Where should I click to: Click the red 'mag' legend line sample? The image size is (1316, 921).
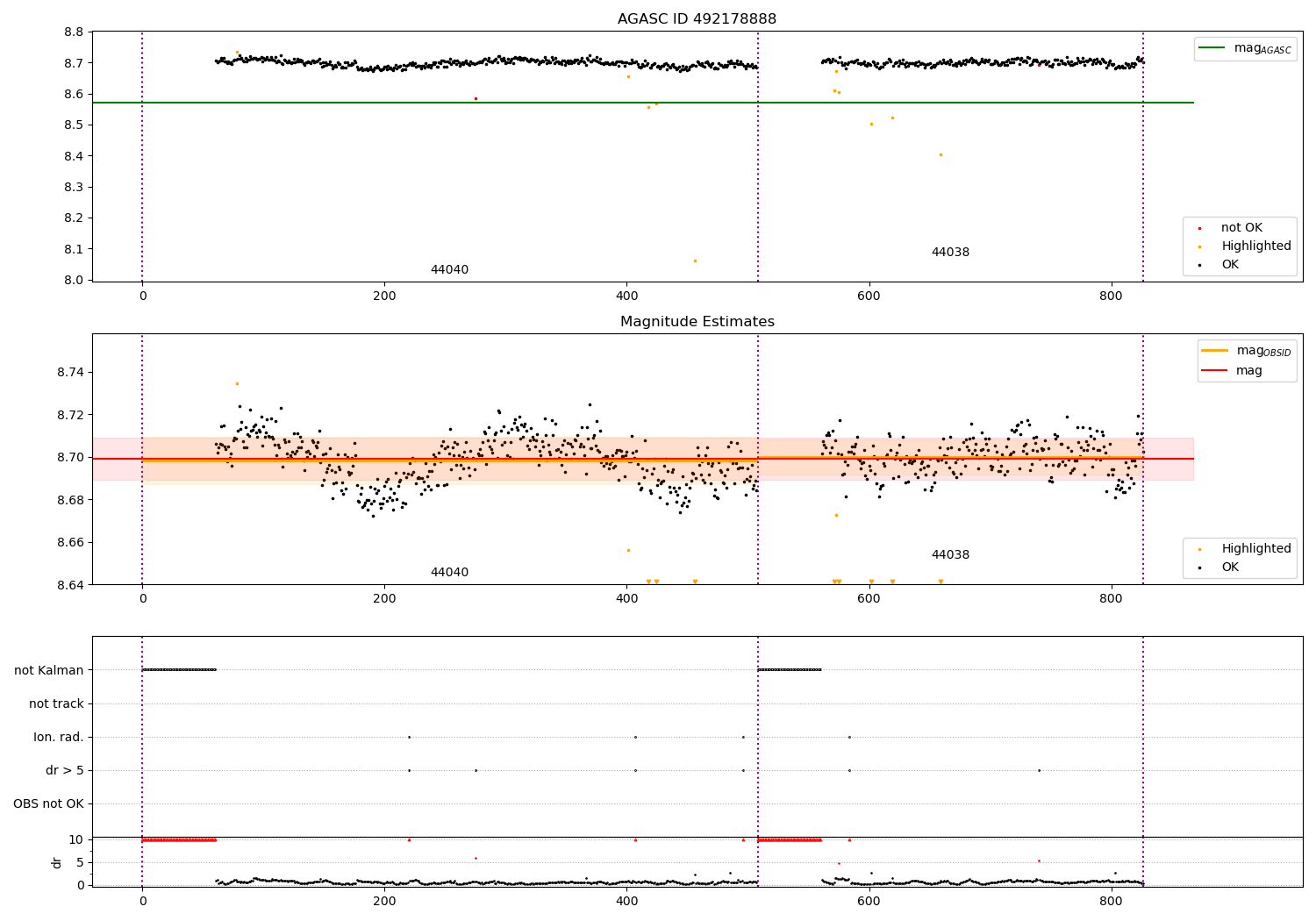(1215, 371)
